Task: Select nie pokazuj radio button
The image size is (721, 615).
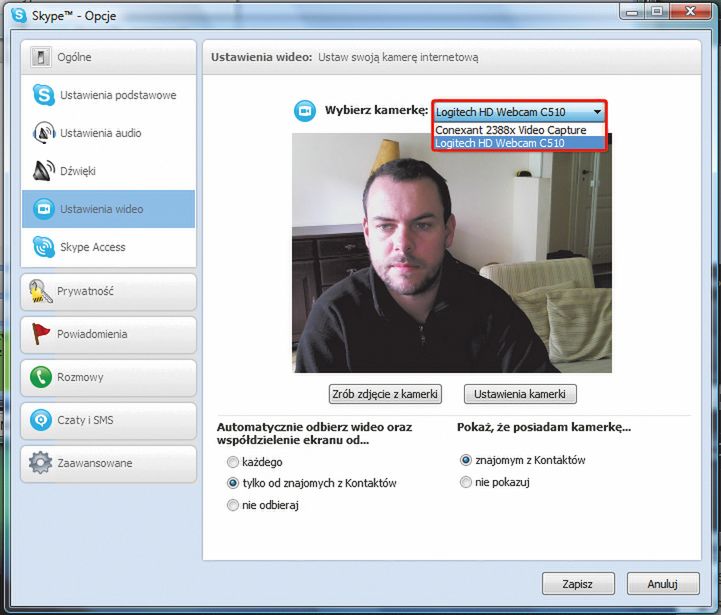Action: tap(466, 482)
